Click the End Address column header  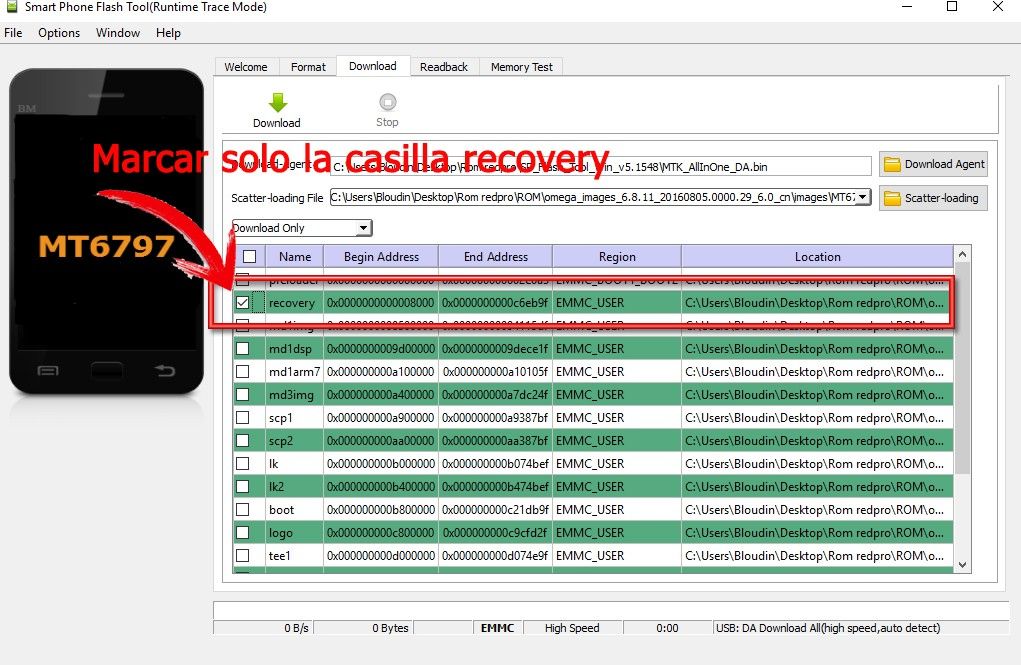click(496, 257)
